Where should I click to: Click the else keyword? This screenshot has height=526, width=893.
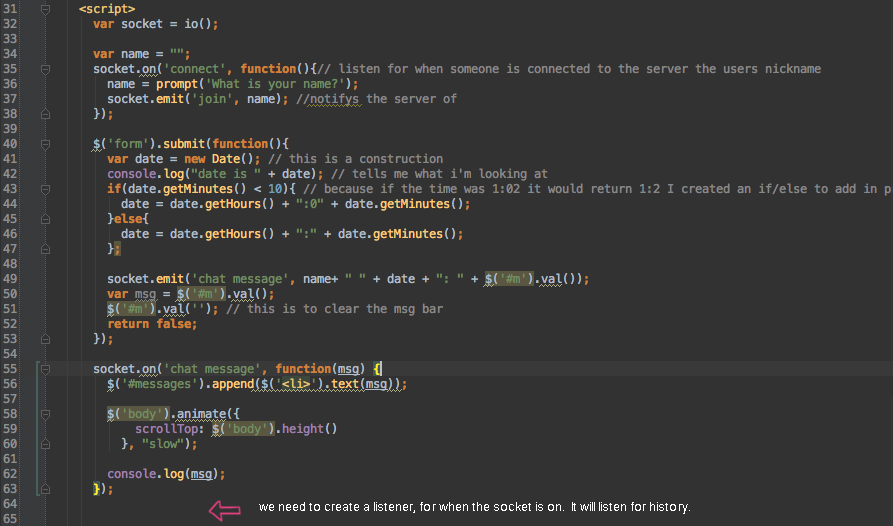[128, 219]
